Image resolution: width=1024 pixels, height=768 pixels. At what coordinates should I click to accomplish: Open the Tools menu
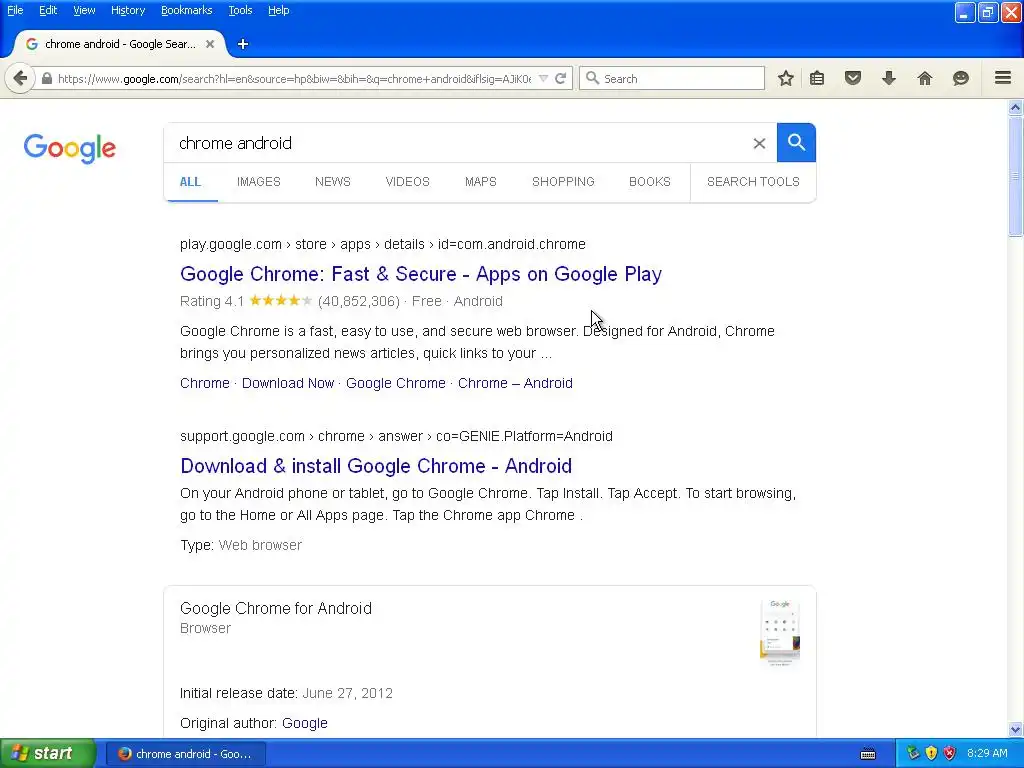240,10
